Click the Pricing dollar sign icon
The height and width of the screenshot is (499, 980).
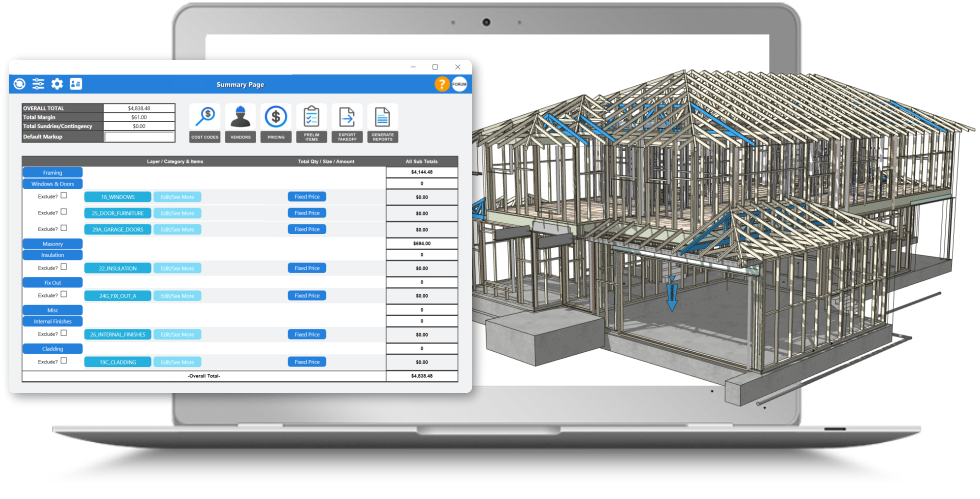point(276,116)
